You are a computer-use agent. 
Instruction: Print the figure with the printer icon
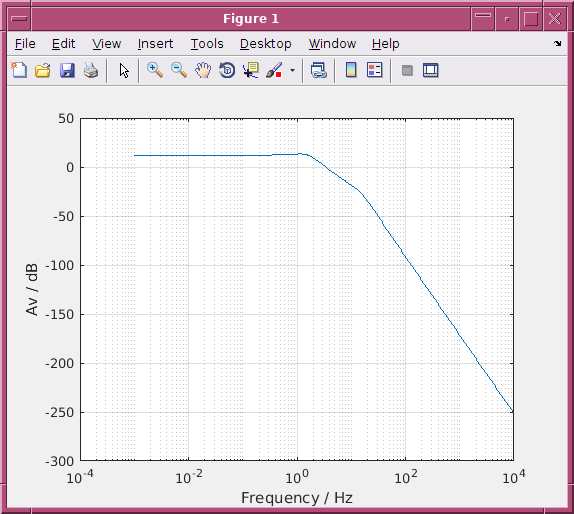(x=91, y=70)
